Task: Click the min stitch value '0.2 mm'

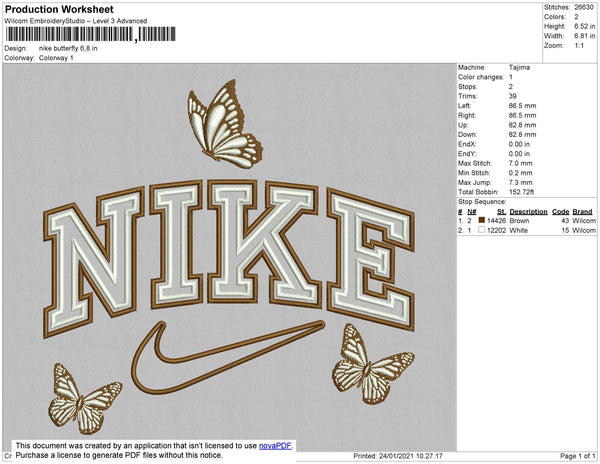Action: [x=520, y=173]
